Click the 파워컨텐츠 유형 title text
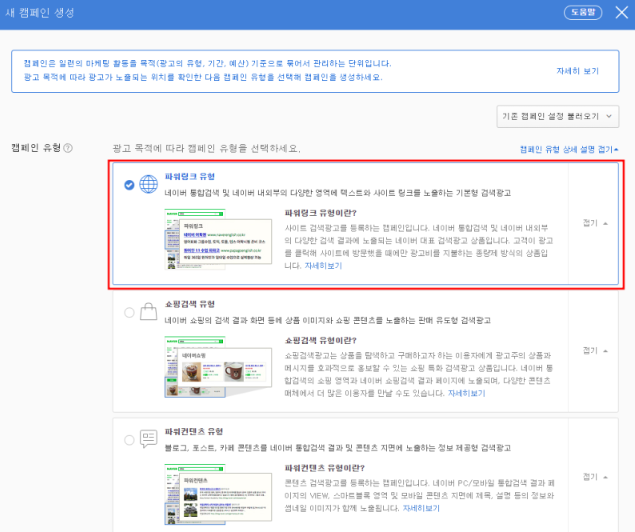 tap(194, 432)
